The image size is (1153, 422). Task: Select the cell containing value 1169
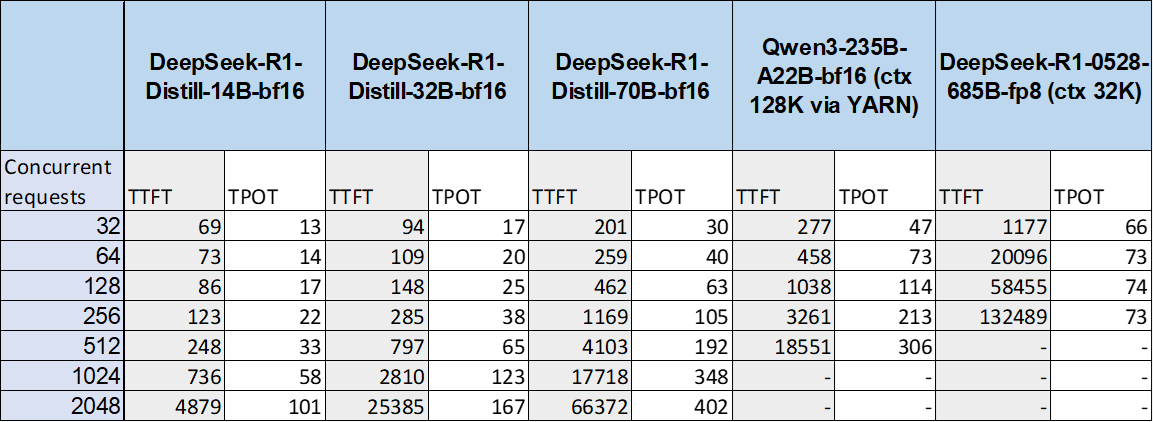(580, 317)
